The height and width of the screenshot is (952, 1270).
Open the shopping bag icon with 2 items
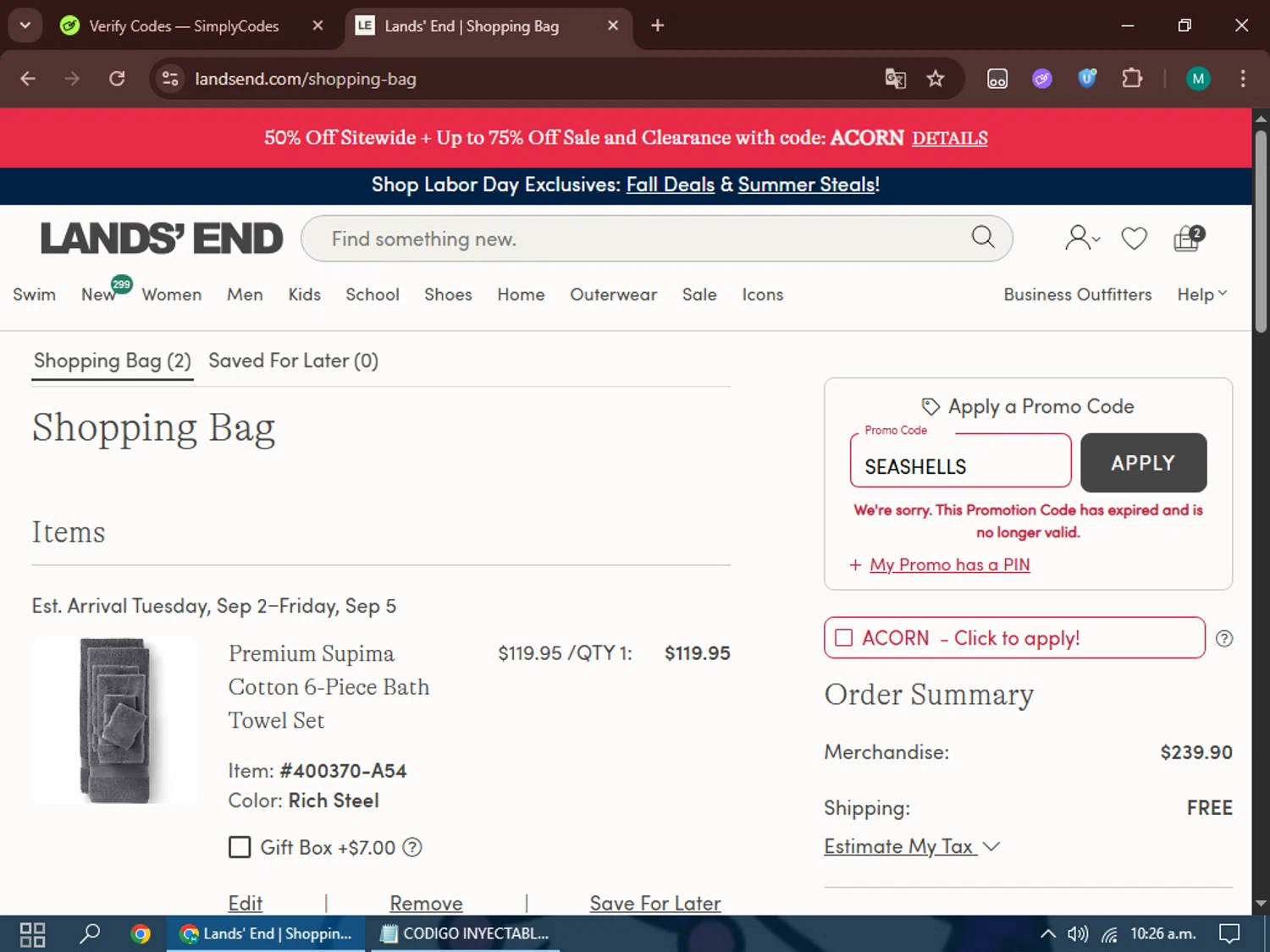(x=1188, y=238)
